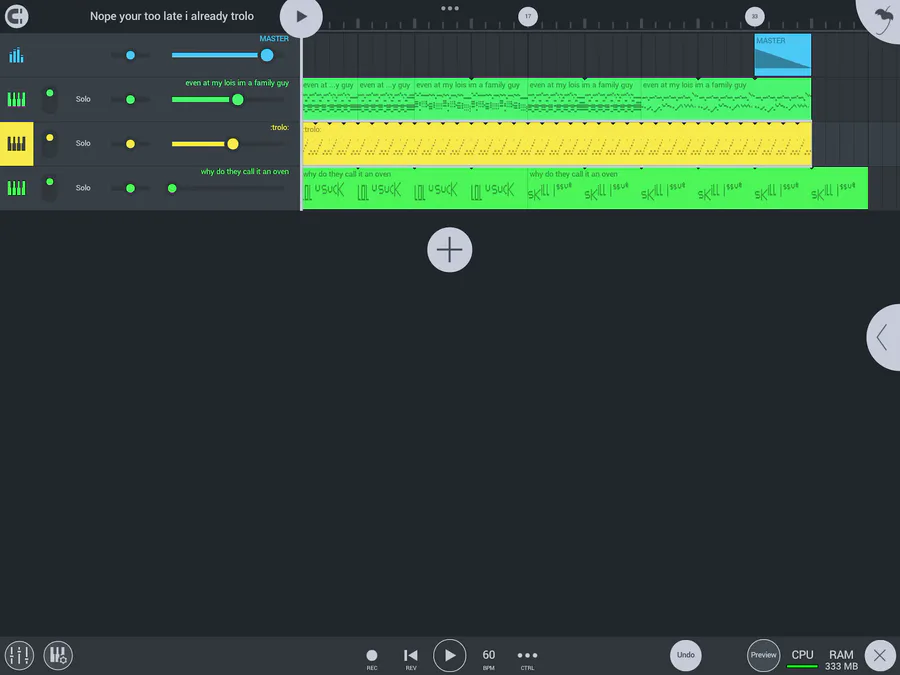Adjust the 'even at my lois' track pan knob
900x675 pixels.
pos(130,99)
